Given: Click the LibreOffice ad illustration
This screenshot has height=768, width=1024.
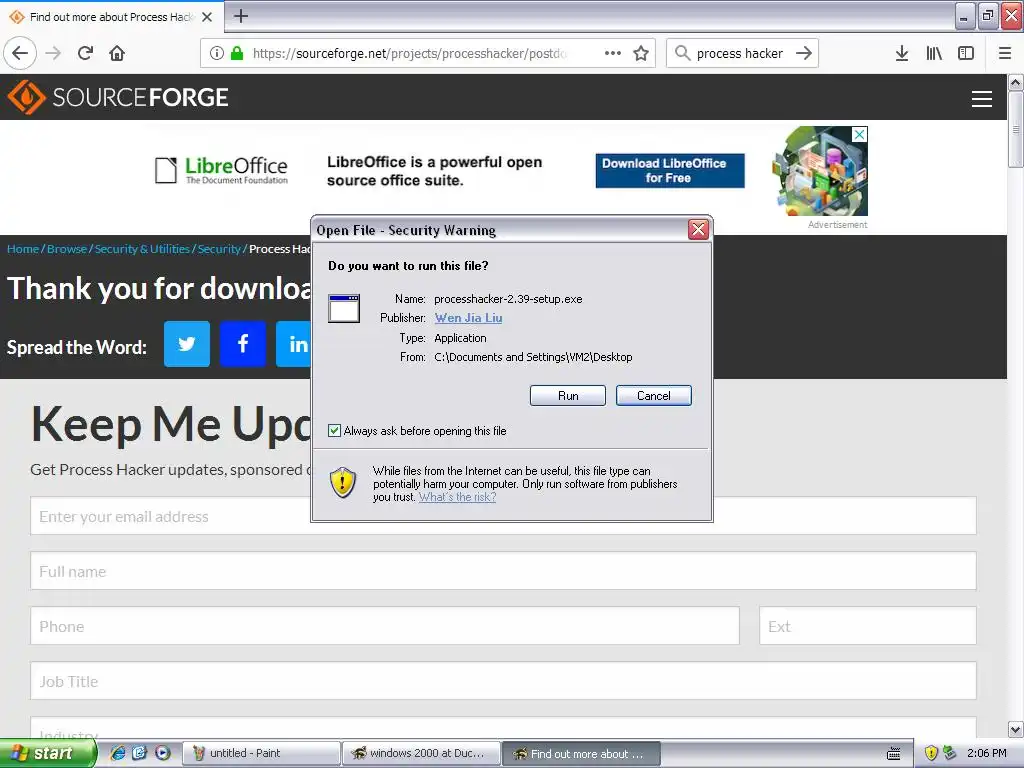Looking at the screenshot, I should 820,171.
